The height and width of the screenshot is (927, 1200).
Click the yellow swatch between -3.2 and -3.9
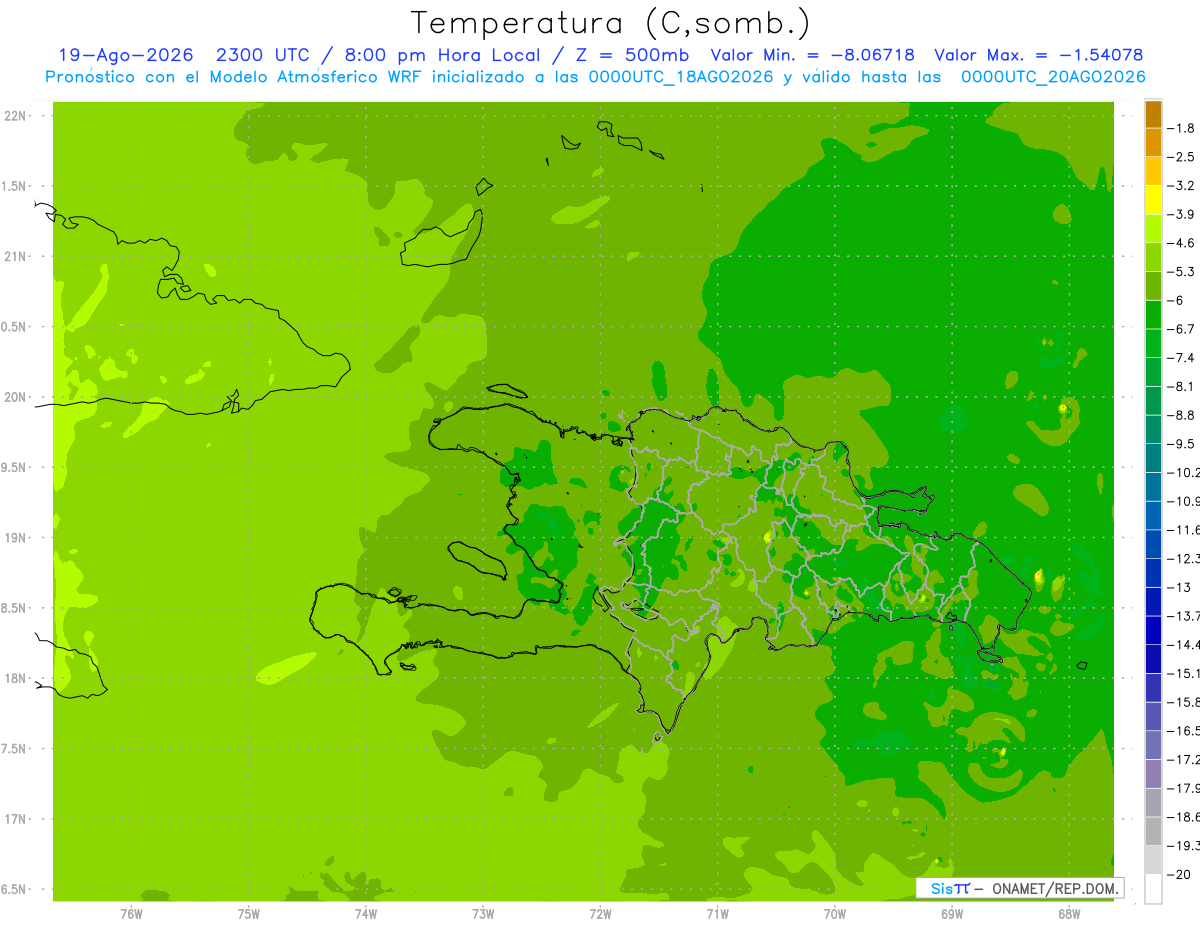(x=1153, y=200)
